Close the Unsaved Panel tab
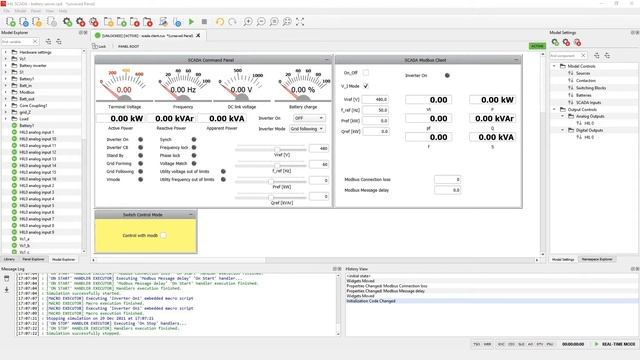The width and height of the screenshot is (640, 360). click(x=198, y=36)
